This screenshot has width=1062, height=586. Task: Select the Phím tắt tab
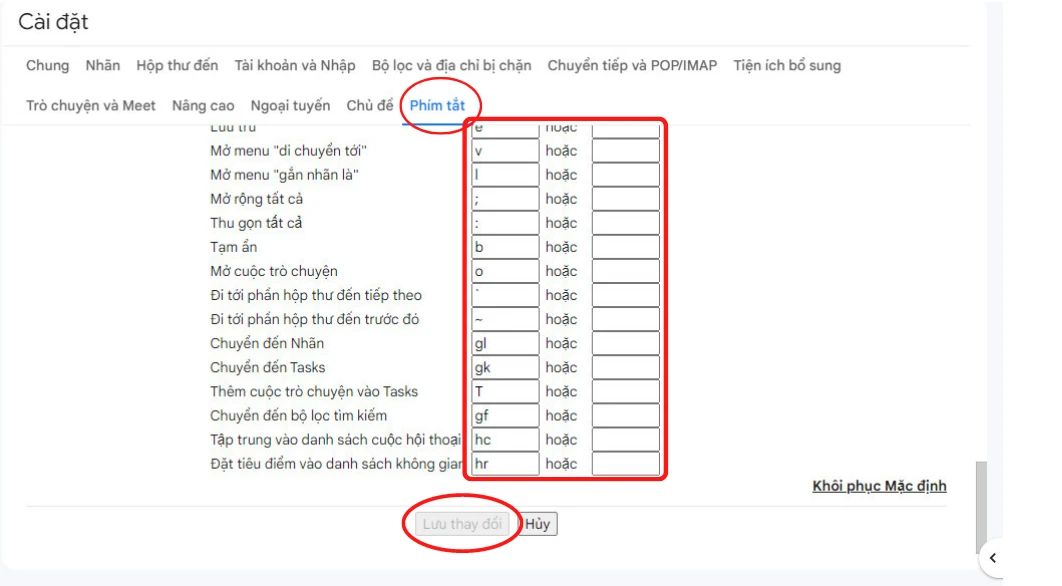438,106
